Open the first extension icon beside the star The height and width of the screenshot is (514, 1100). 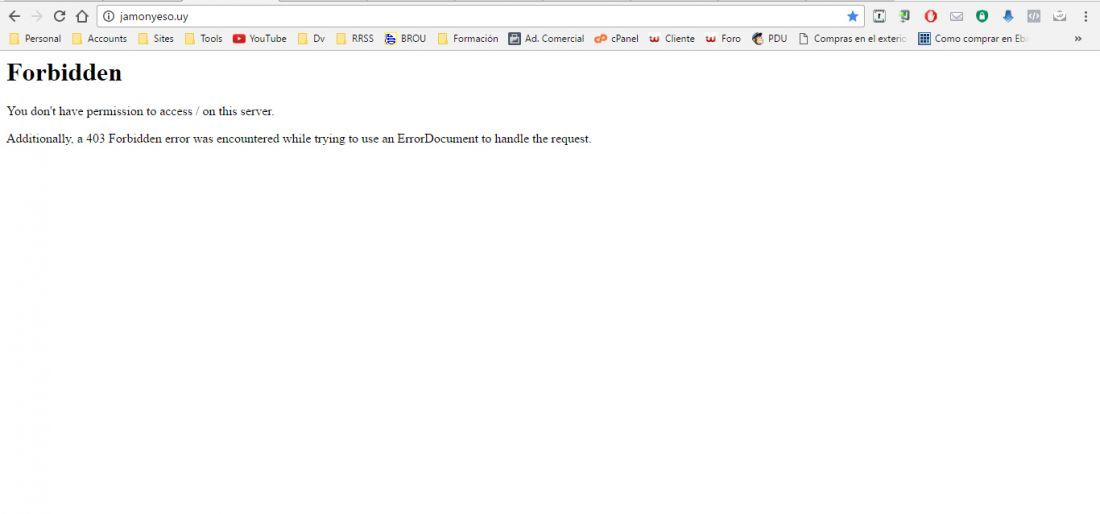tap(879, 16)
